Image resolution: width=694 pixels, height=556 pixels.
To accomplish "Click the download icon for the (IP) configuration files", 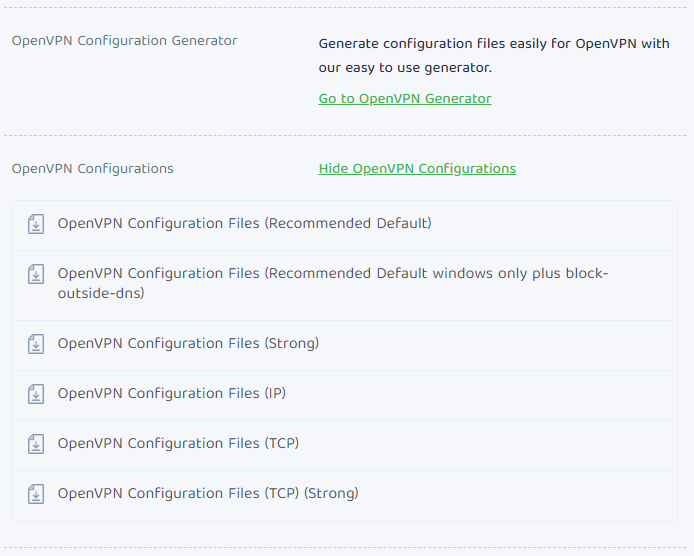I will click(x=36, y=394).
